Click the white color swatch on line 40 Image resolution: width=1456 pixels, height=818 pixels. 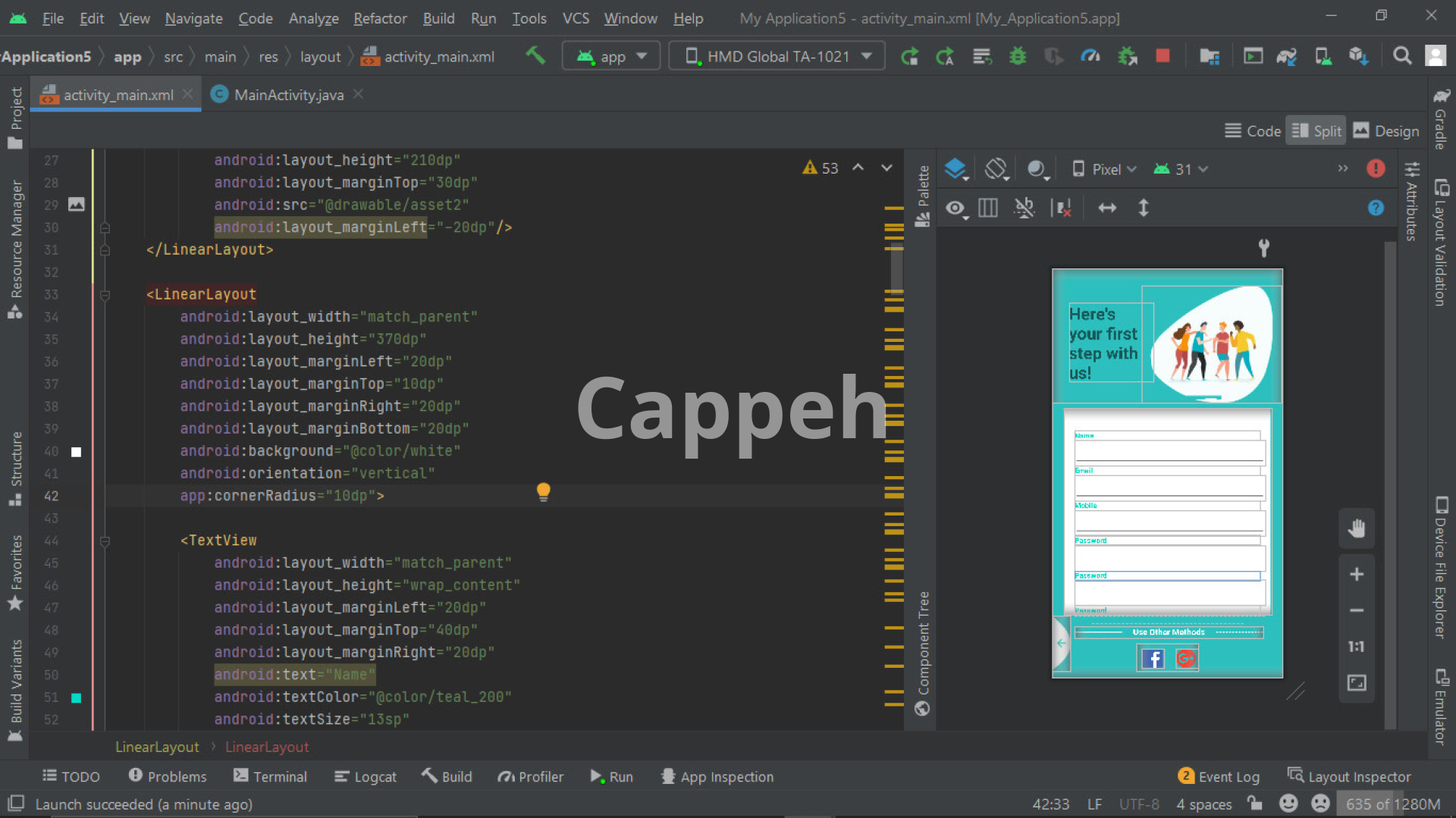(x=76, y=452)
